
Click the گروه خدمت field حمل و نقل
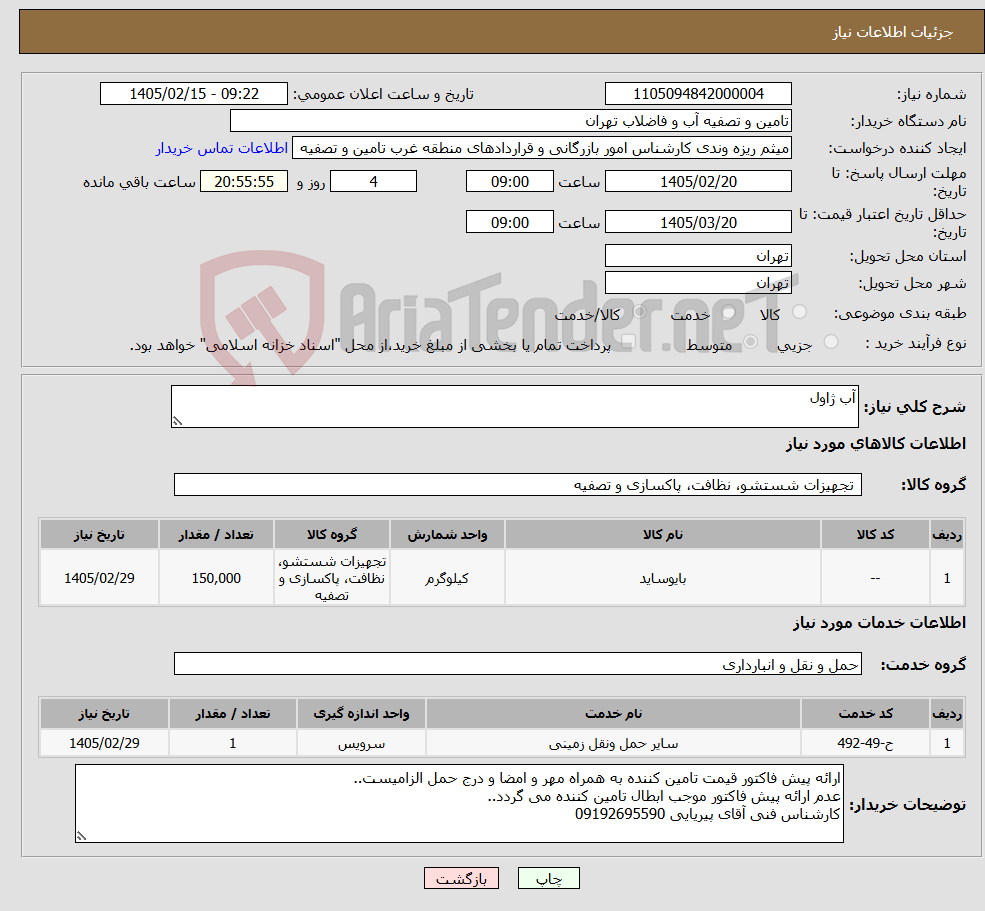click(518, 664)
